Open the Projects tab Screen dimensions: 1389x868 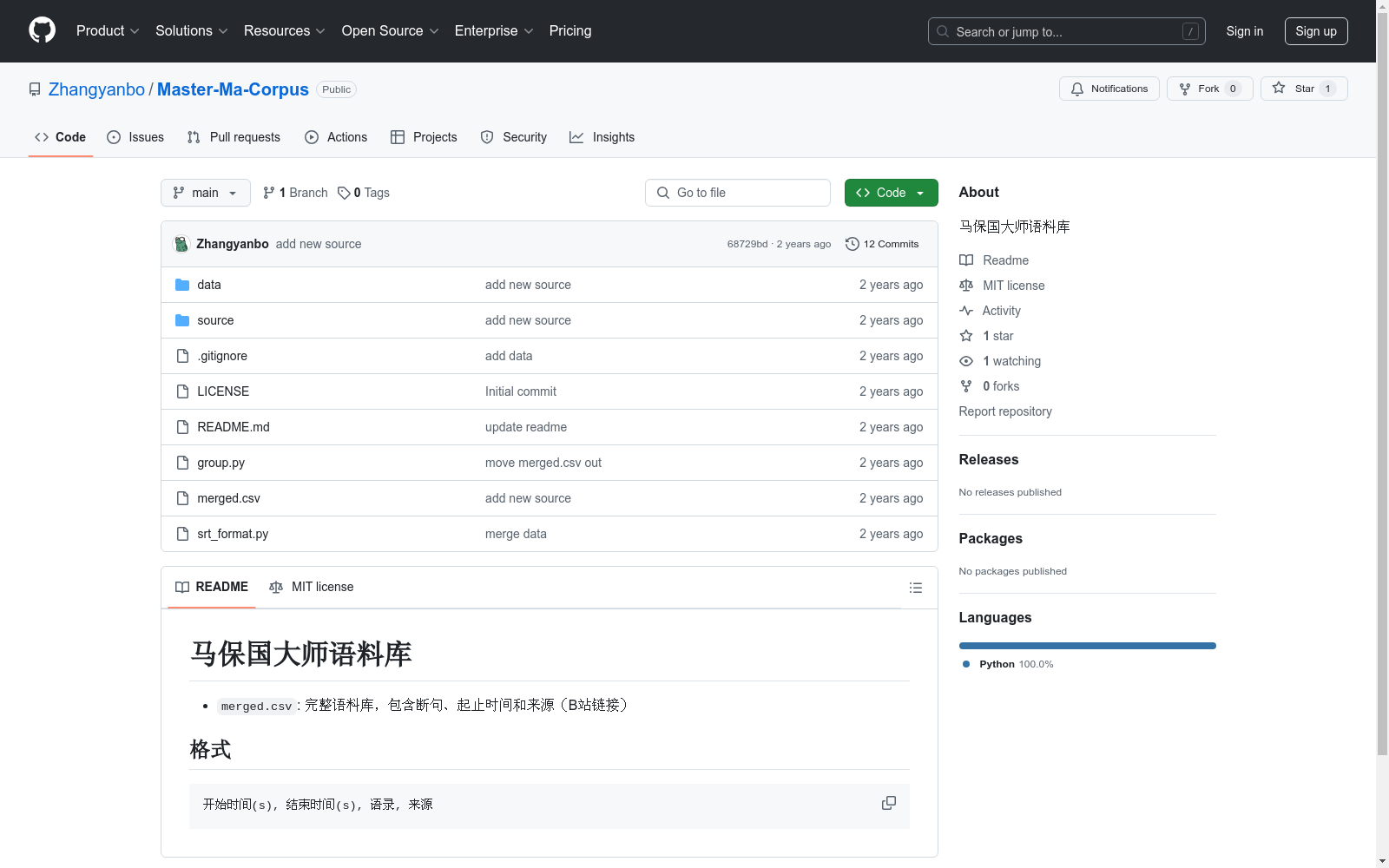(424, 137)
